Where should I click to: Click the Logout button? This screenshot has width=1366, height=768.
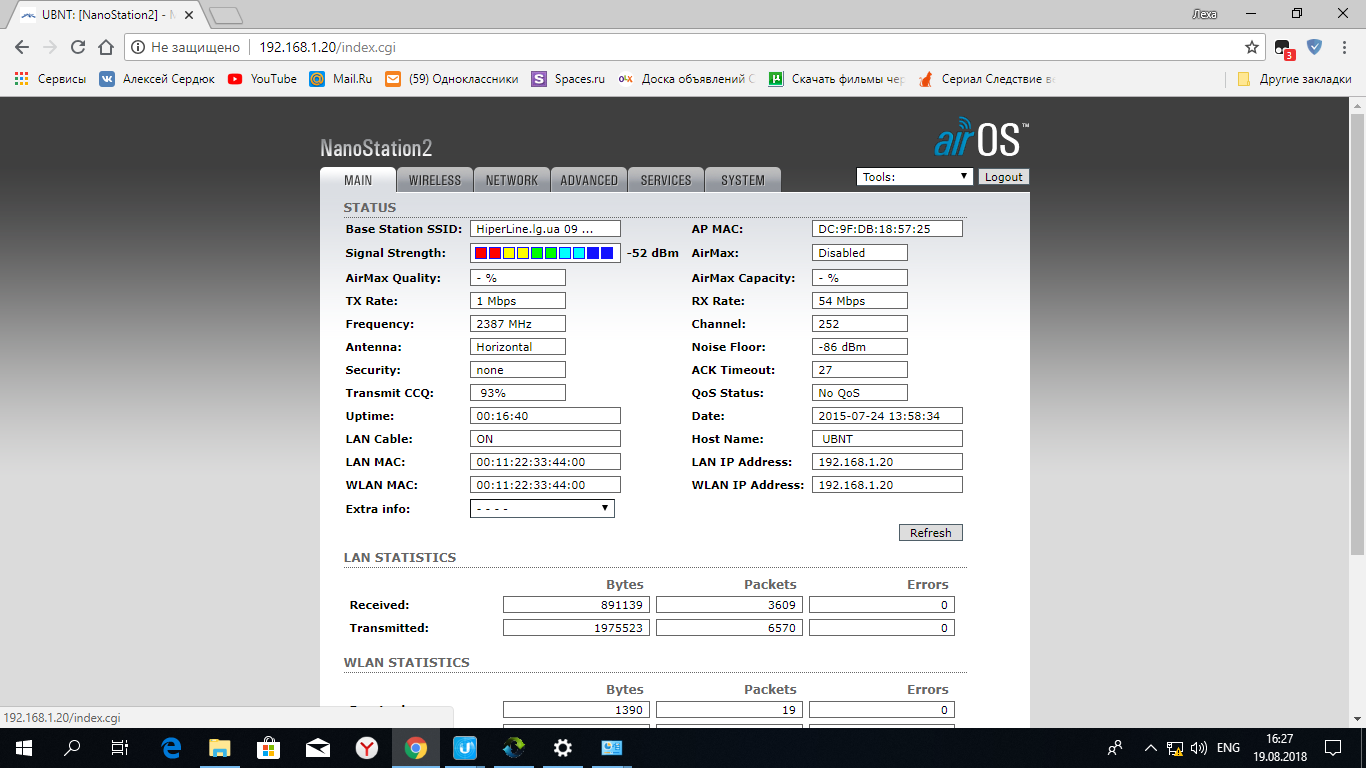1003,177
